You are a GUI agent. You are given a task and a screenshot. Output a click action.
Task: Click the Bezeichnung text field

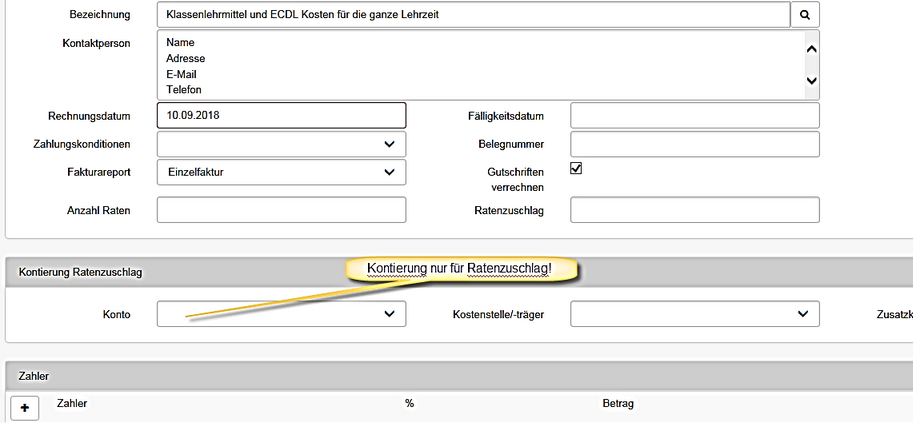(x=473, y=15)
